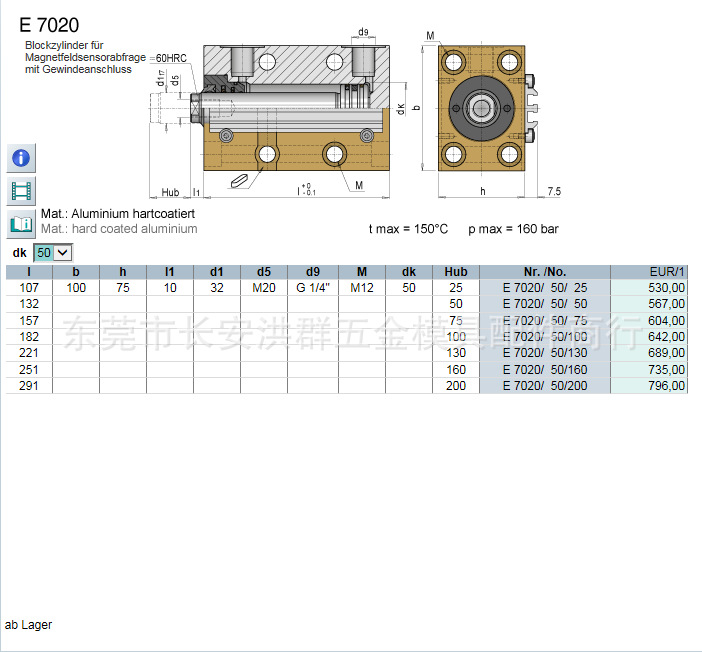The width and height of the screenshot is (702, 652).
Task: Select part number E 7020/ 50/ 25
Action: [x=545, y=287]
